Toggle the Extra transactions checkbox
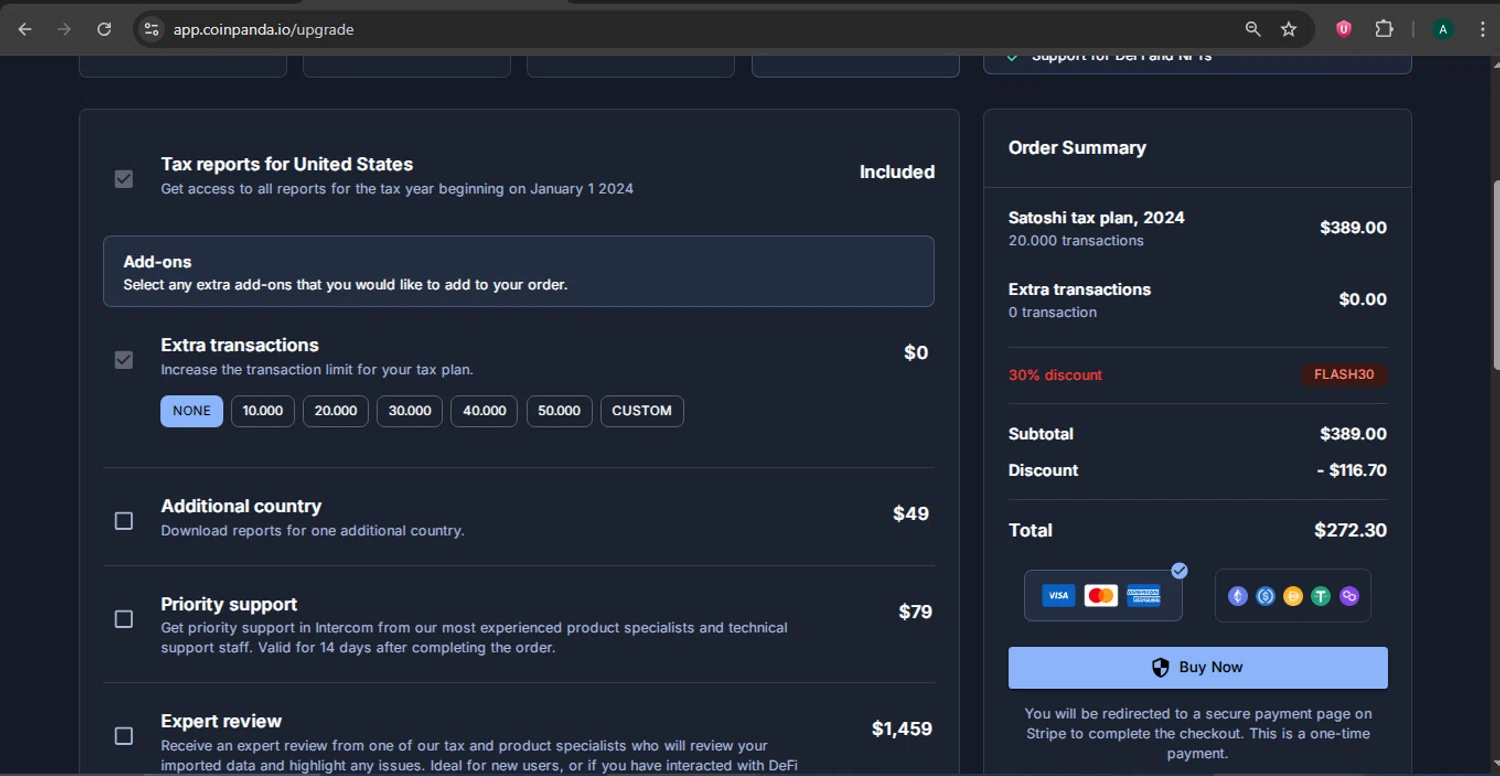 (x=124, y=360)
